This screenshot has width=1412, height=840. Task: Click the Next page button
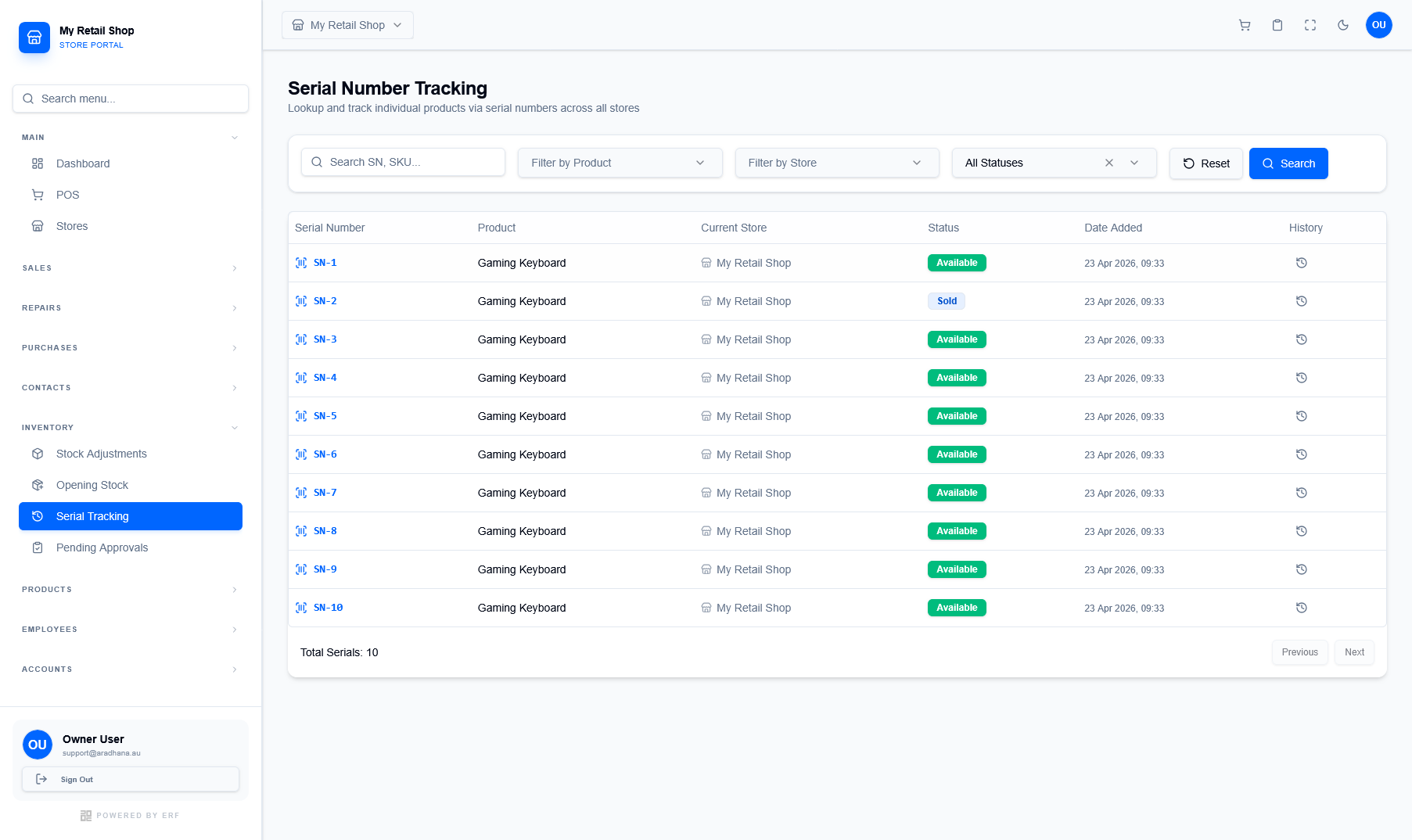1354,652
